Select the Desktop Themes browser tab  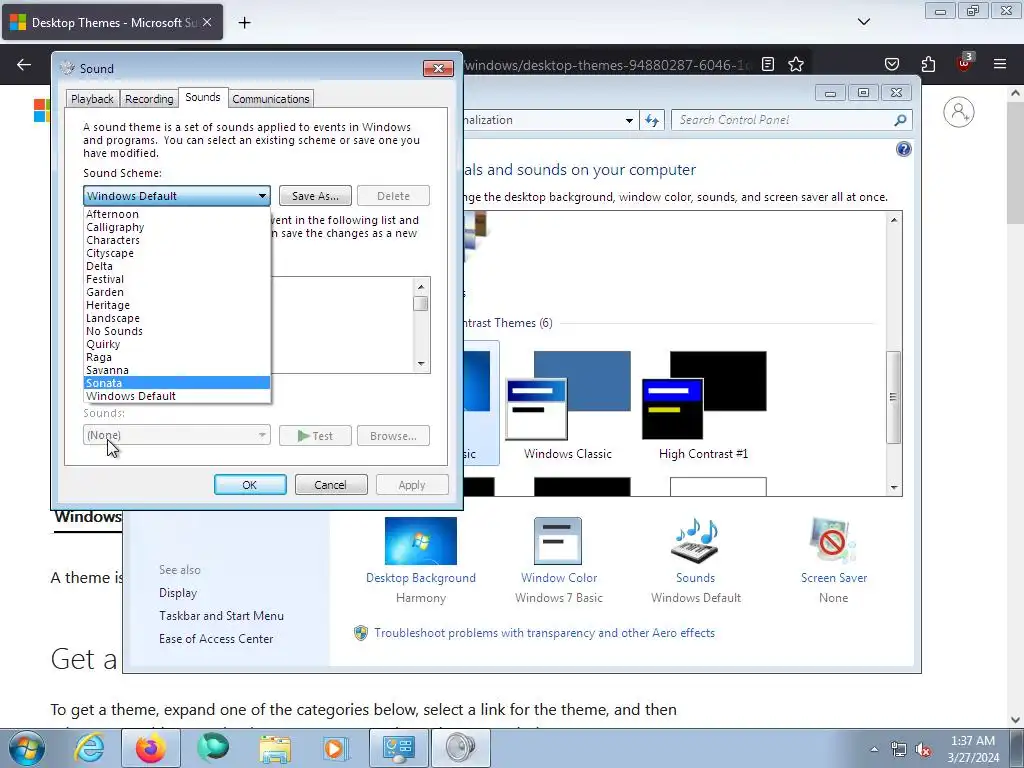[x=112, y=22]
